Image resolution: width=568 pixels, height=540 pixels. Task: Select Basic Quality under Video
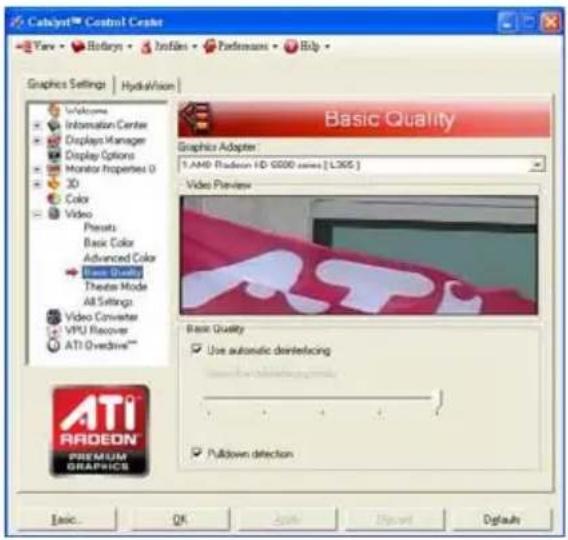click(113, 272)
